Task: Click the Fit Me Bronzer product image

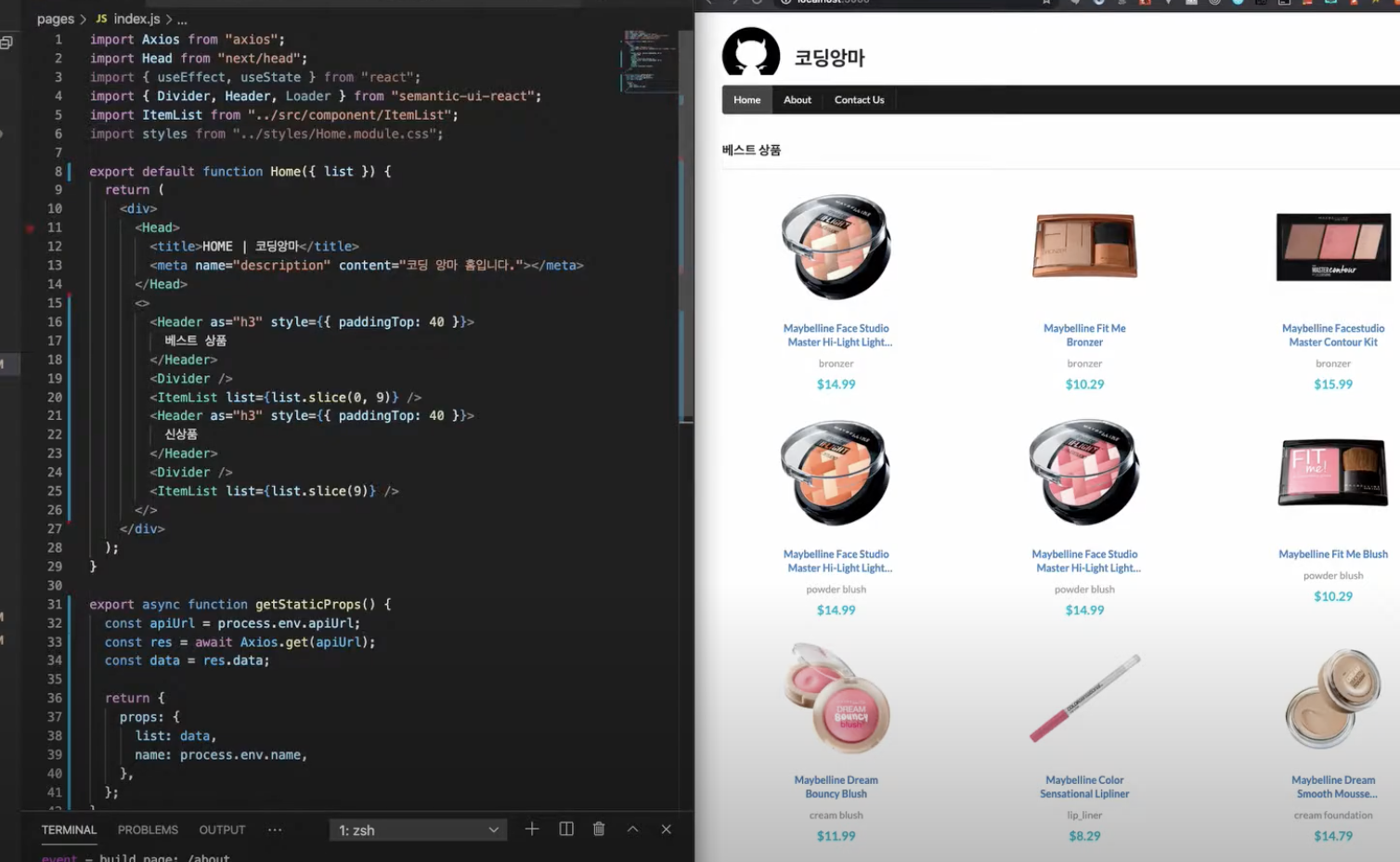Action: pos(1084,245)
